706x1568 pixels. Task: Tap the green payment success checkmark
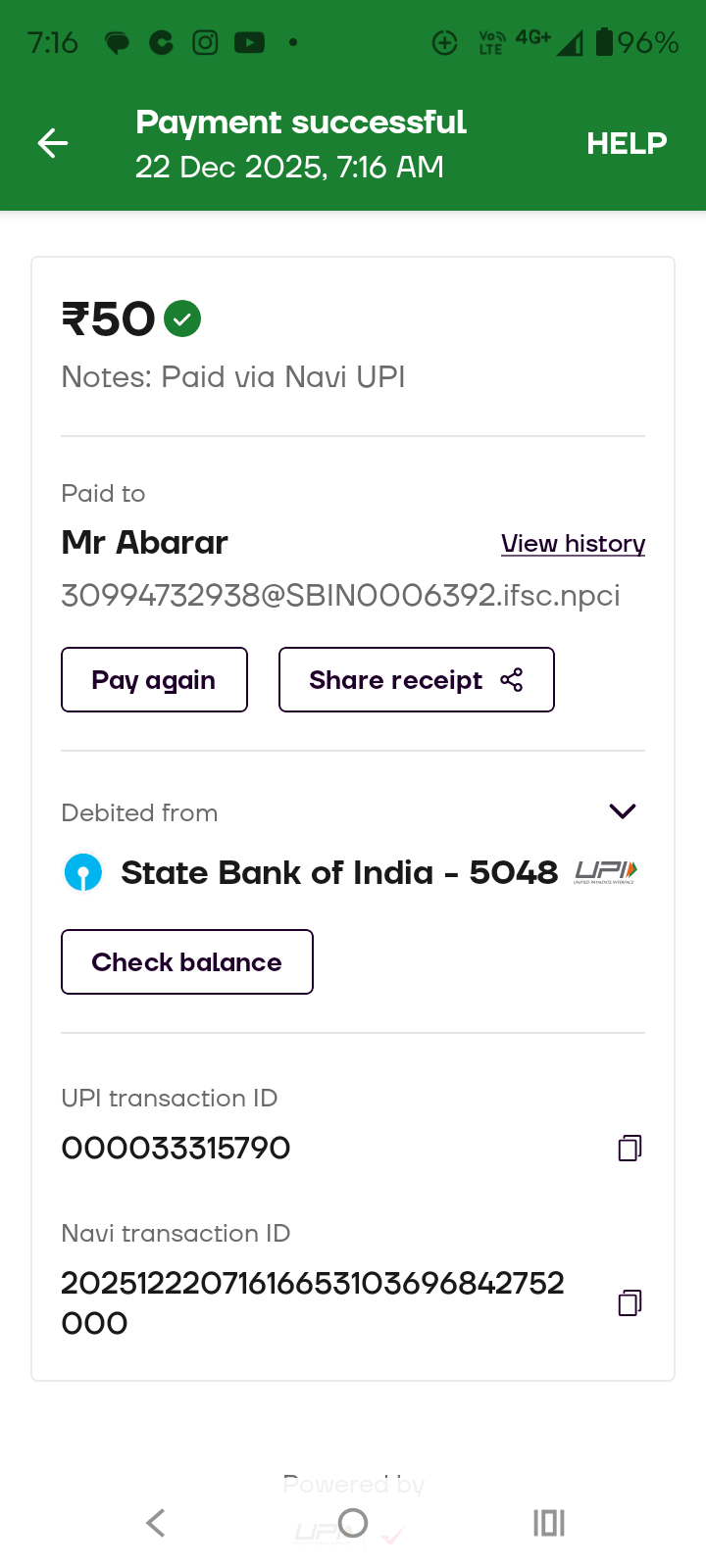pyautogui.click(x=182, y=318)
